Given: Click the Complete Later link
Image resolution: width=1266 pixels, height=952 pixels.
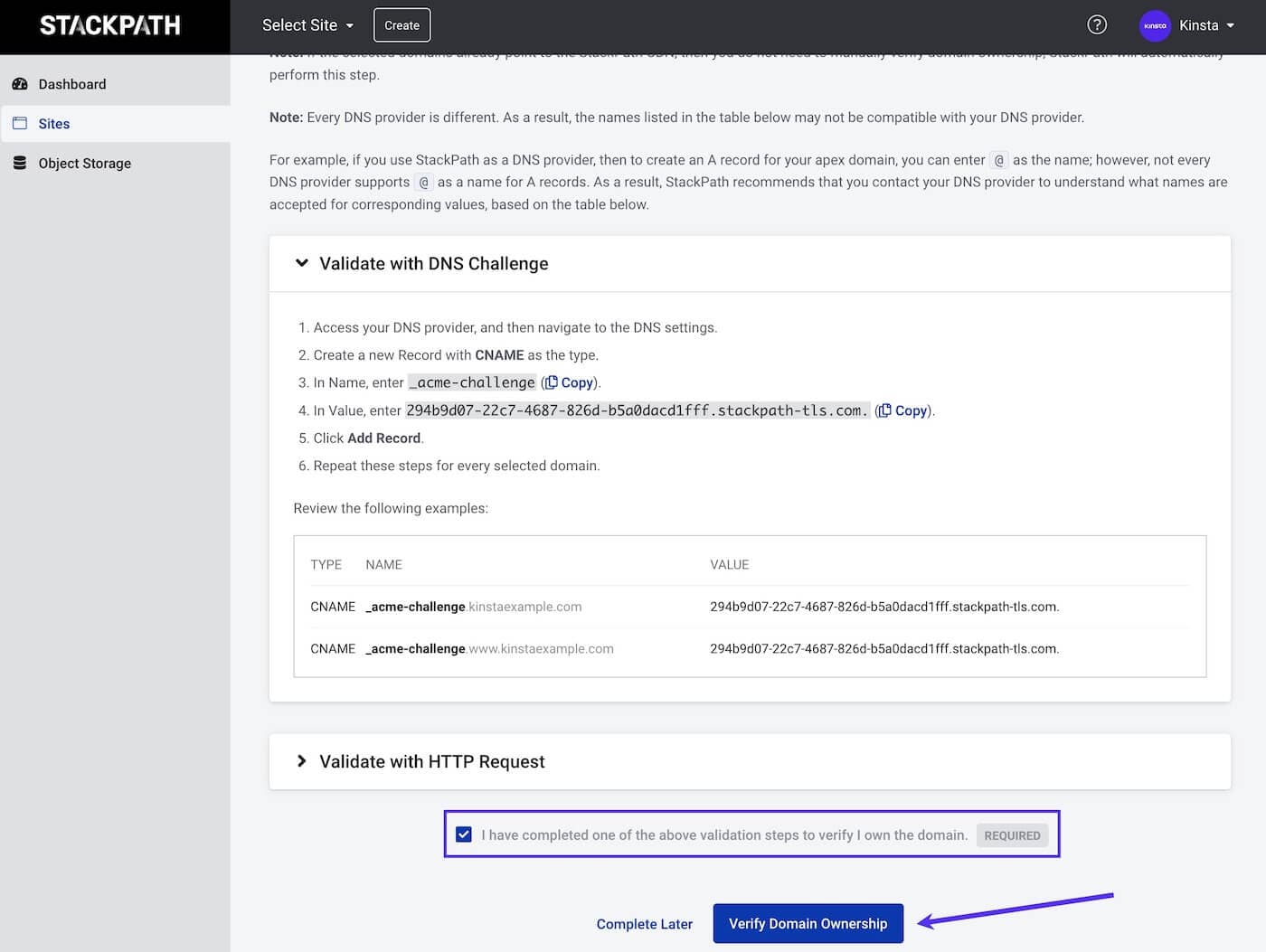Looking at the screenshot, I should 644,923.
